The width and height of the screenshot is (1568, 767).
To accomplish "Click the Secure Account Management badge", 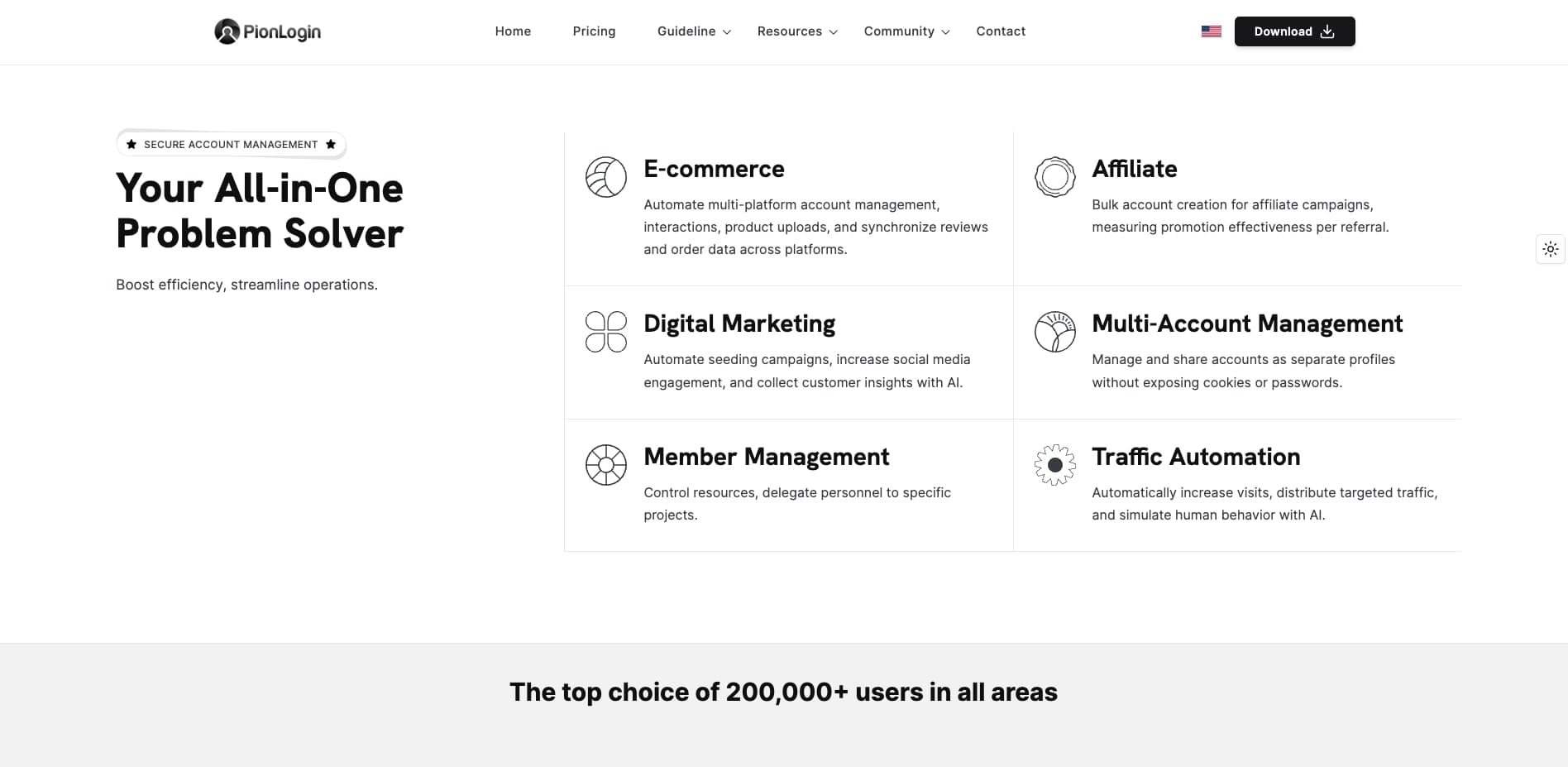I will tap(231, 145).
